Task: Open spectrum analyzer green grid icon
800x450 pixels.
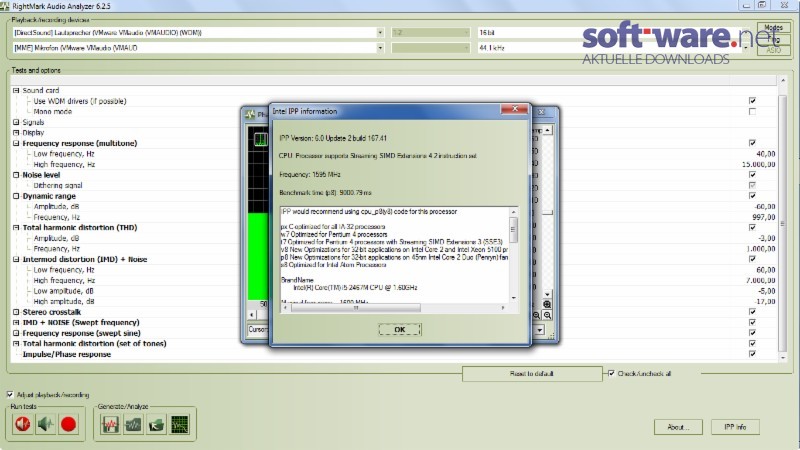Action: pyautogui.click(x=180, y=424)
